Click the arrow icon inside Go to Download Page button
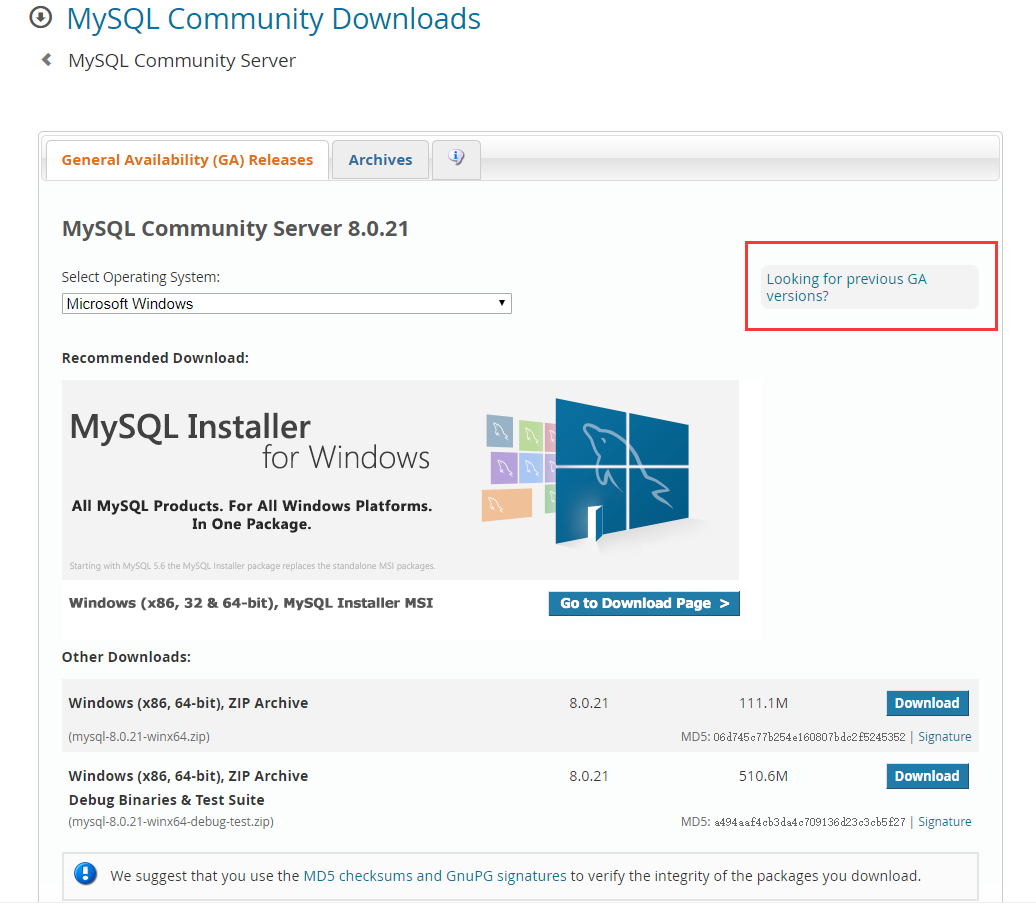Image resolution: width=1036 pixels, height=920 pixels. (x=723, y=603)
